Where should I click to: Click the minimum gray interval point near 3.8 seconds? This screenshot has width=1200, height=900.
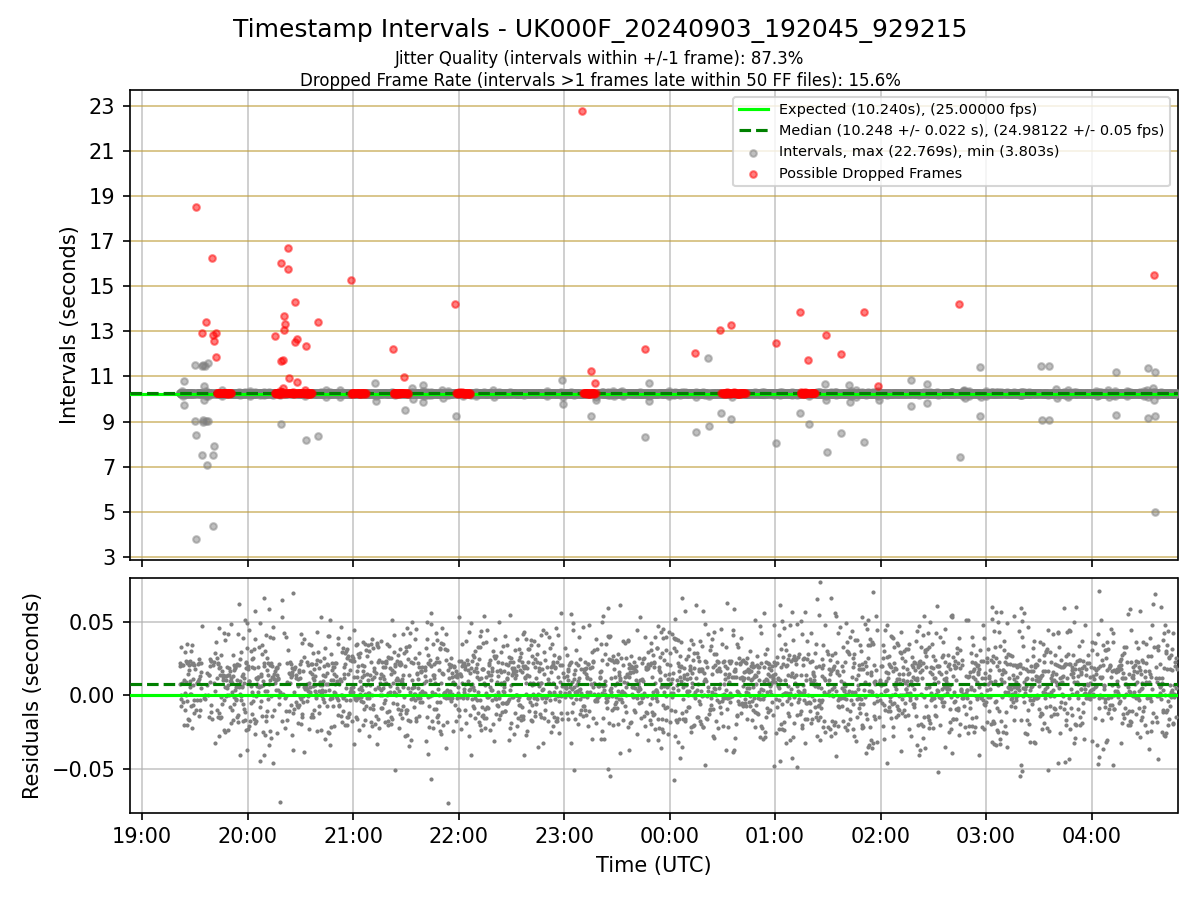point(196,539)
